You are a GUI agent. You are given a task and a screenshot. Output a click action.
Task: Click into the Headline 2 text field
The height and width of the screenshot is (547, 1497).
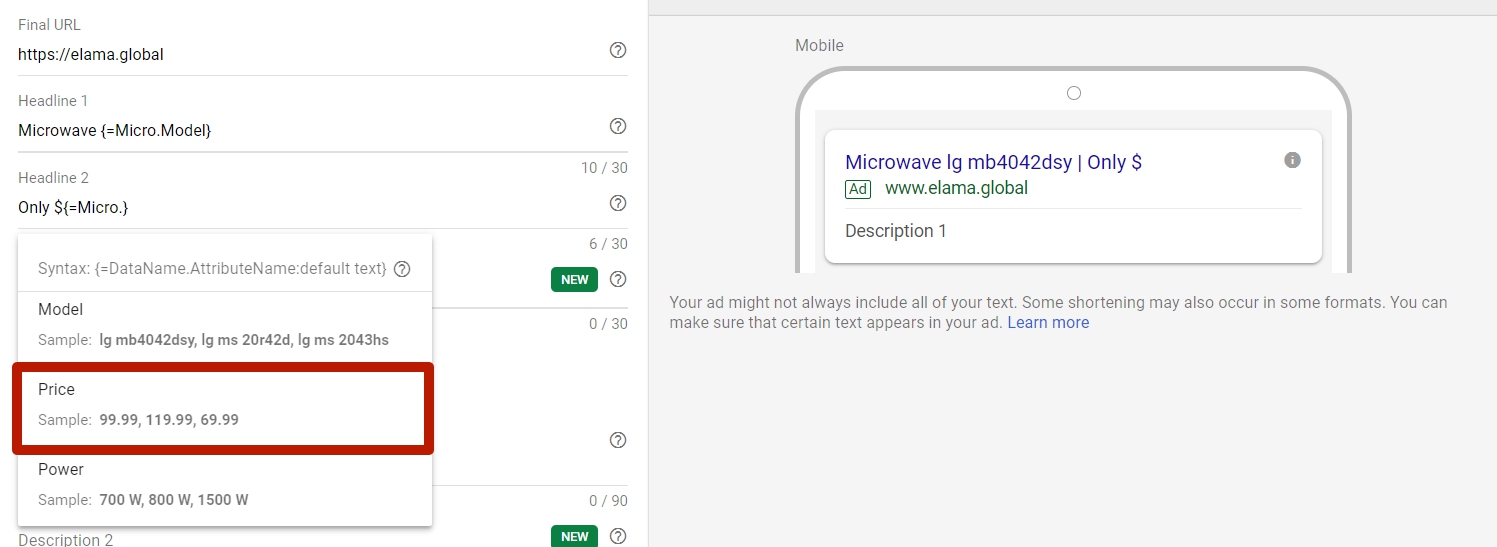pos(310,207)
